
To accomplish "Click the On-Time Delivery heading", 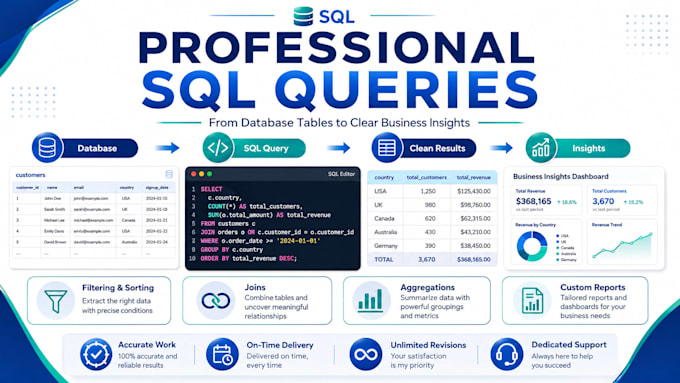I will pos(280,345).
